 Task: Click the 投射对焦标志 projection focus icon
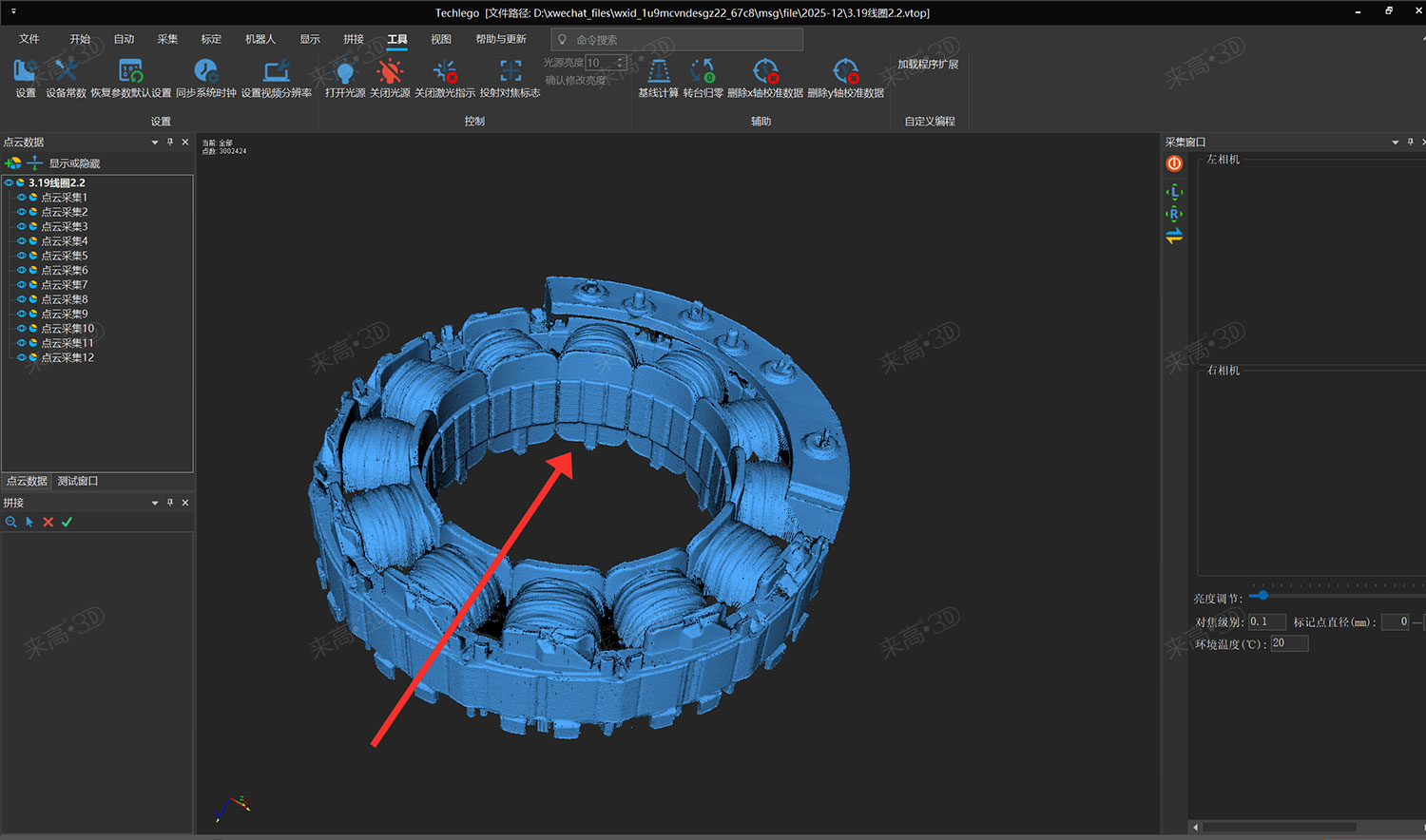(510, 72)
